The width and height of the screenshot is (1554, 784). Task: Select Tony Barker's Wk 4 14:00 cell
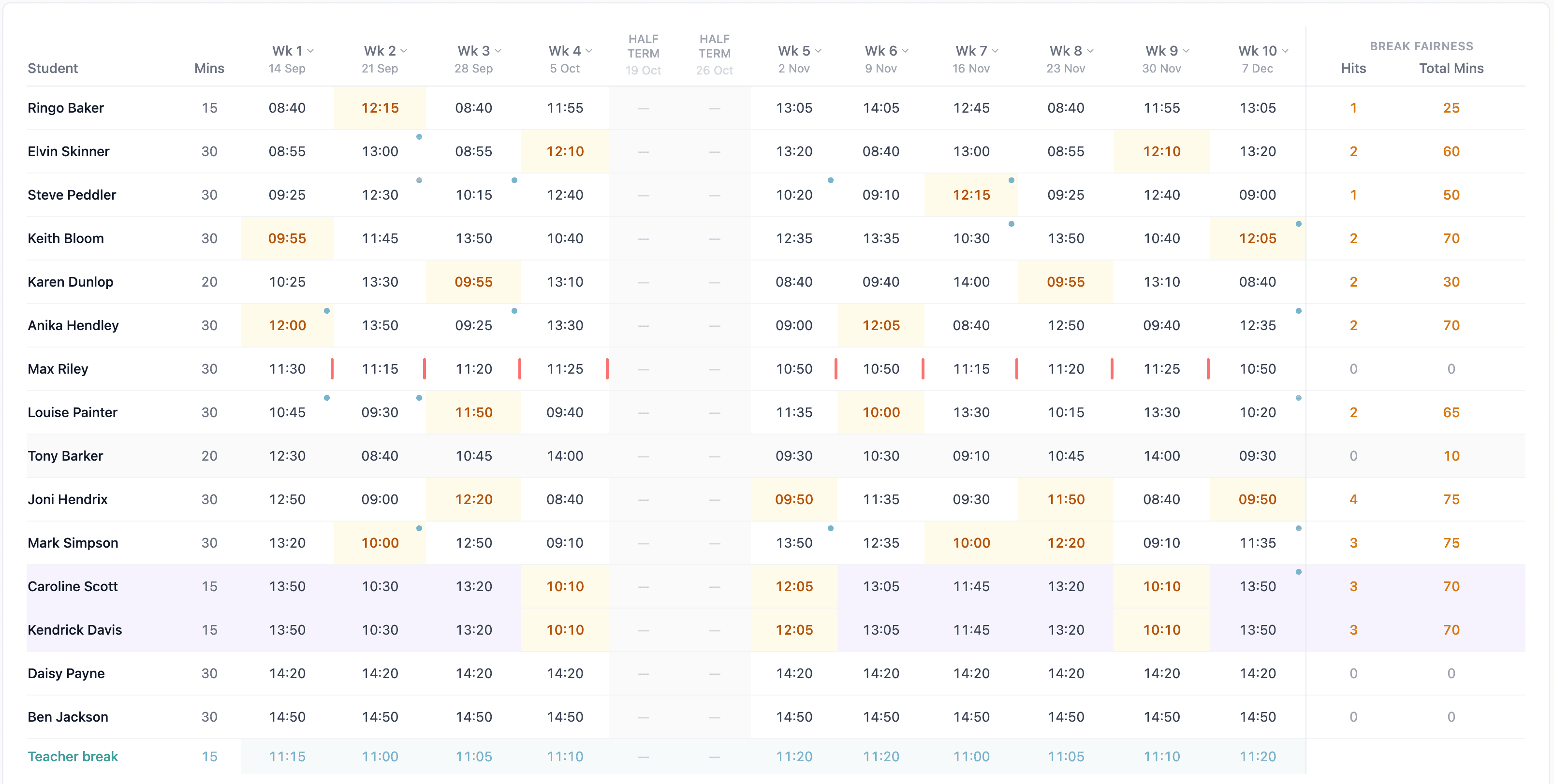tap(565, 456)
